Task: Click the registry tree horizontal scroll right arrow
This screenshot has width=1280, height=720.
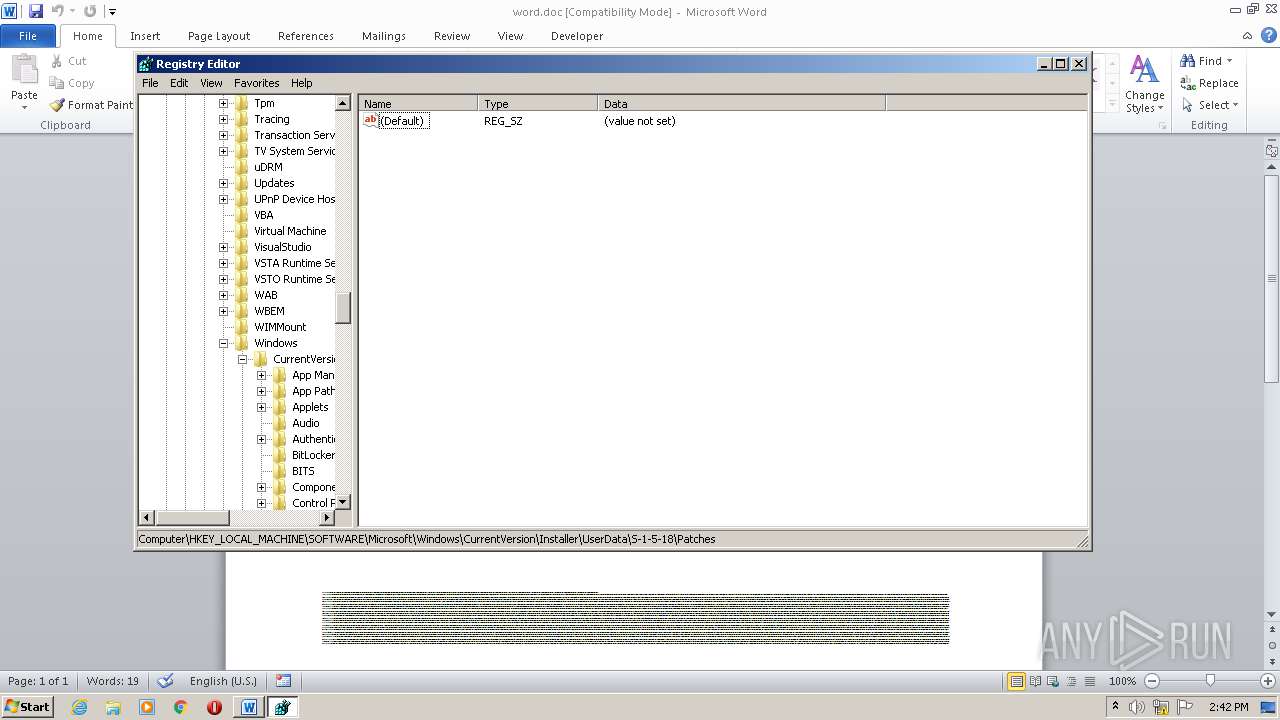Action: (327, 517)
